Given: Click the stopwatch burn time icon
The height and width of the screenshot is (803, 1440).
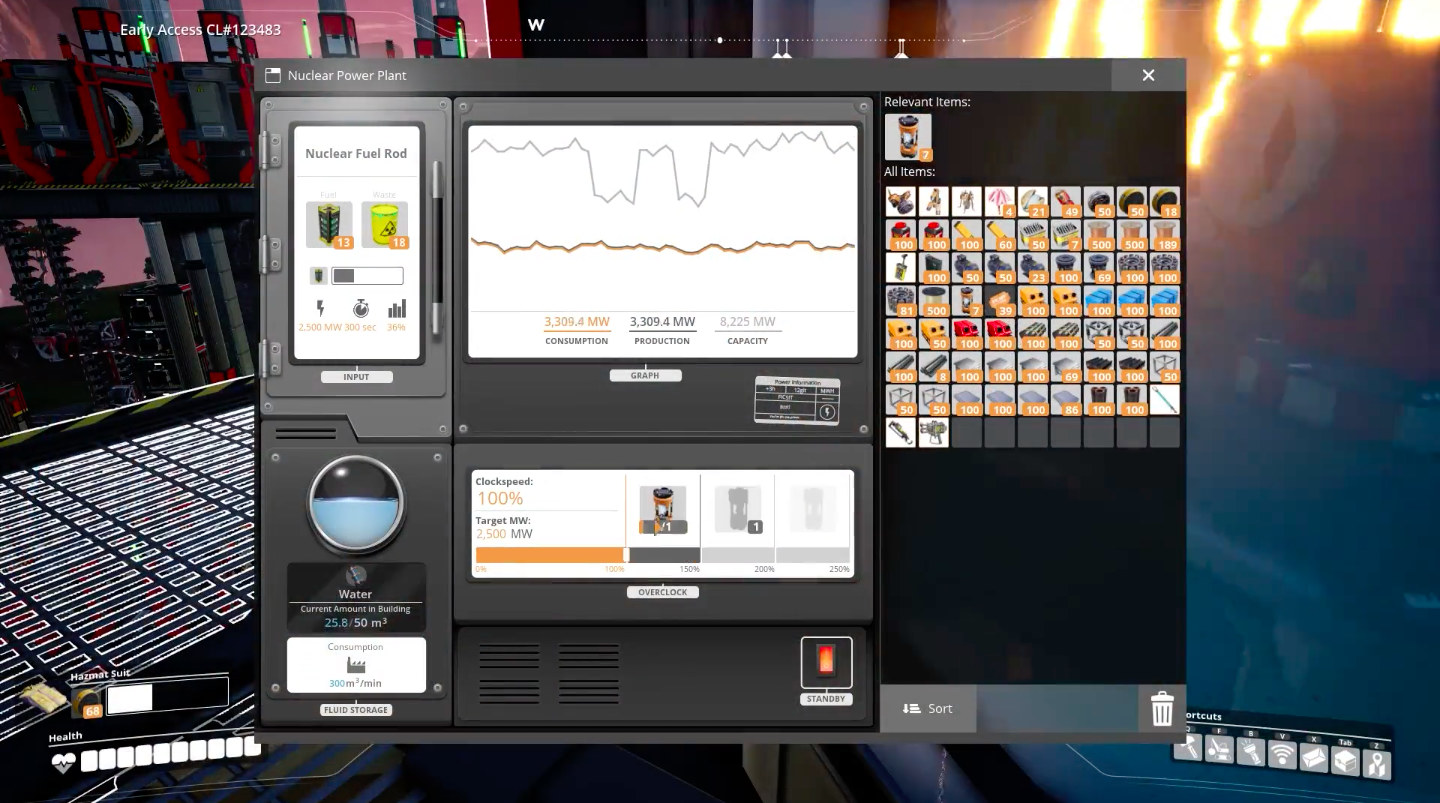Looking at the screenshot, I should coord(360,308).
